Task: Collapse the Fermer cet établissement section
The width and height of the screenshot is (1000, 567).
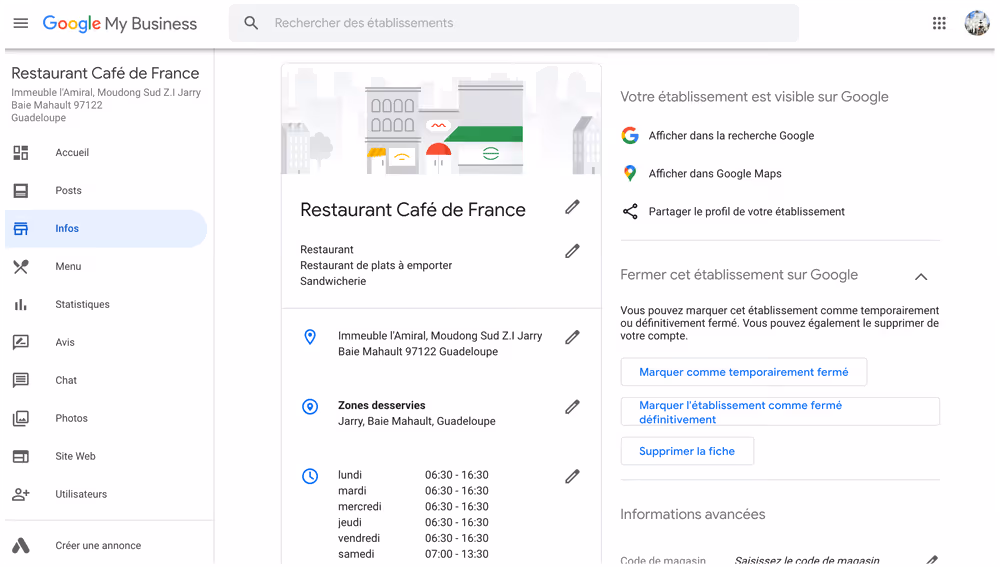Action: click(921, 276)
